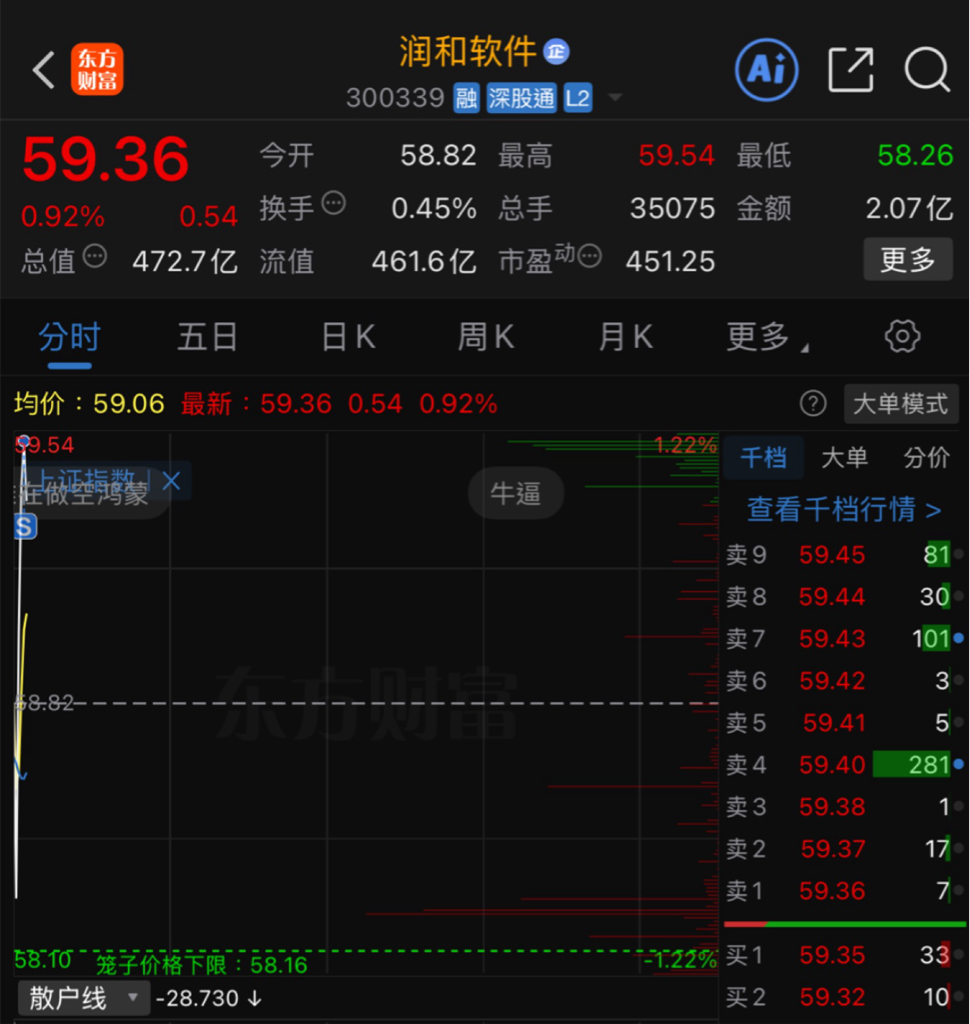The height and width of the screenshot is (1024, 970).
Task: Close the 上证指数 overlay tag
Action: 171,481
